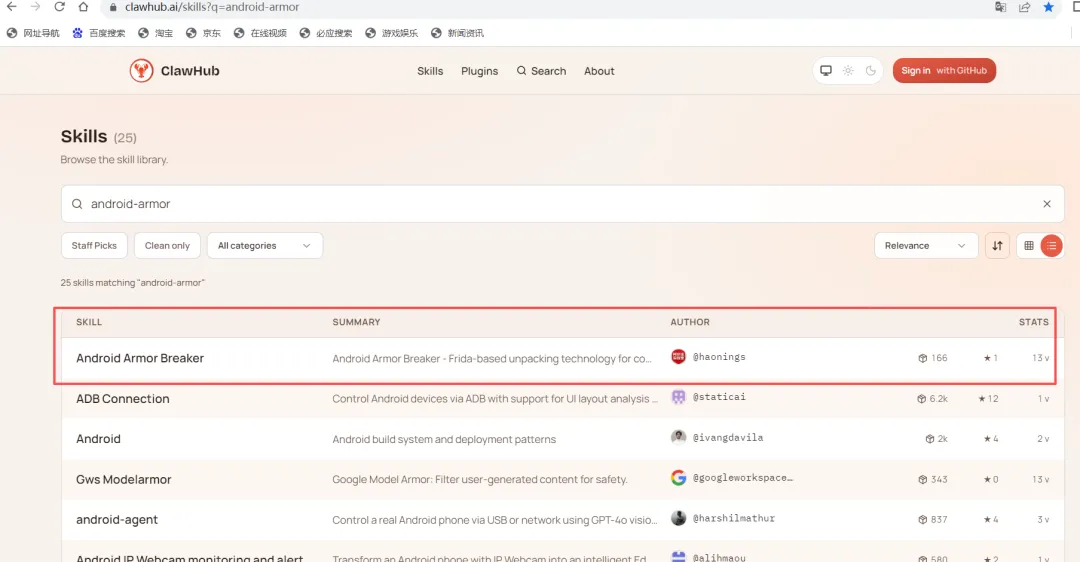
Task: View author @ivangdavila profile
Action: (x=728, y=437)
